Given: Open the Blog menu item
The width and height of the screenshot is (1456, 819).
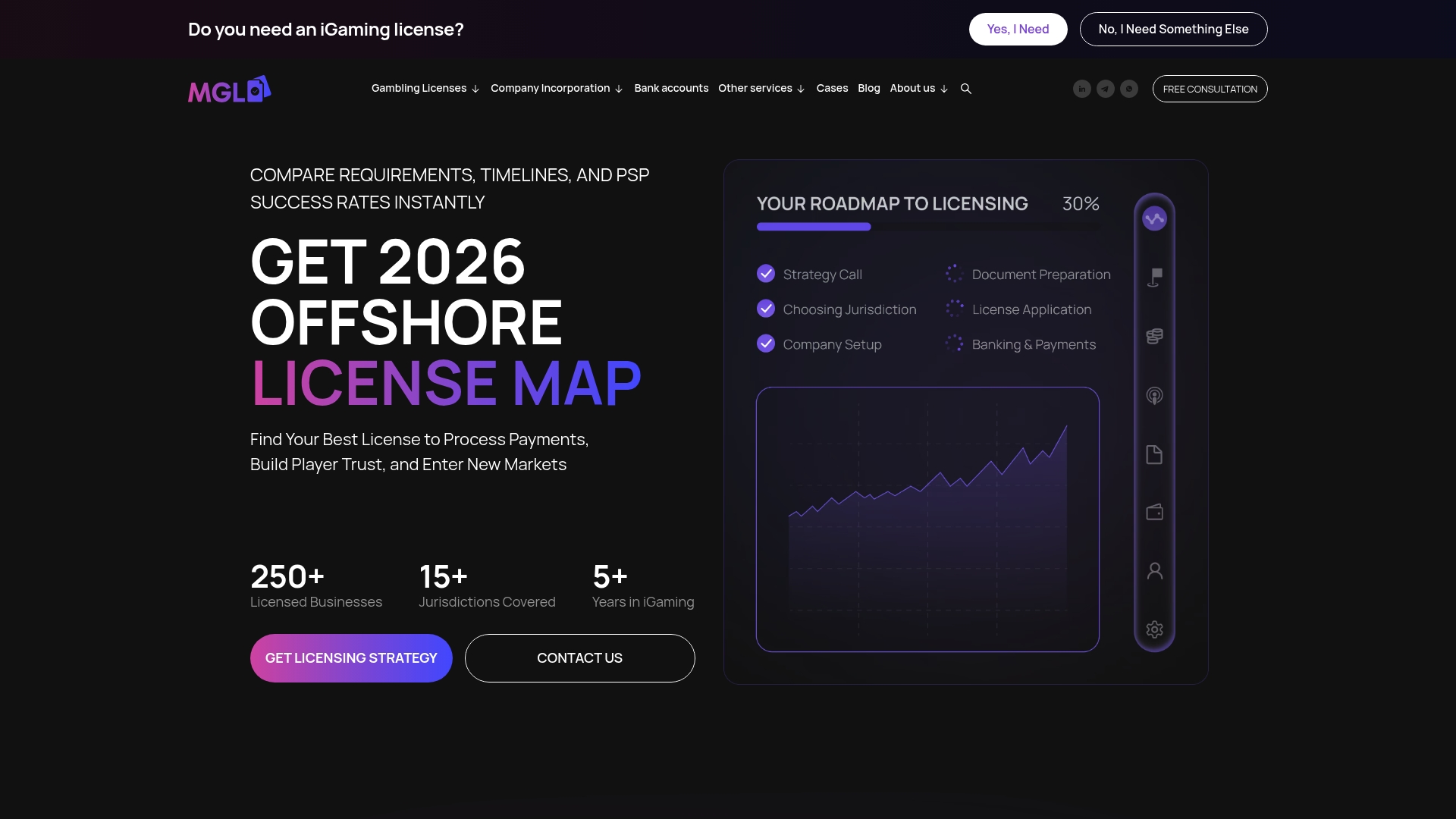Looking at the screenshot, I should pyautogui.click(x=869, y=89).
